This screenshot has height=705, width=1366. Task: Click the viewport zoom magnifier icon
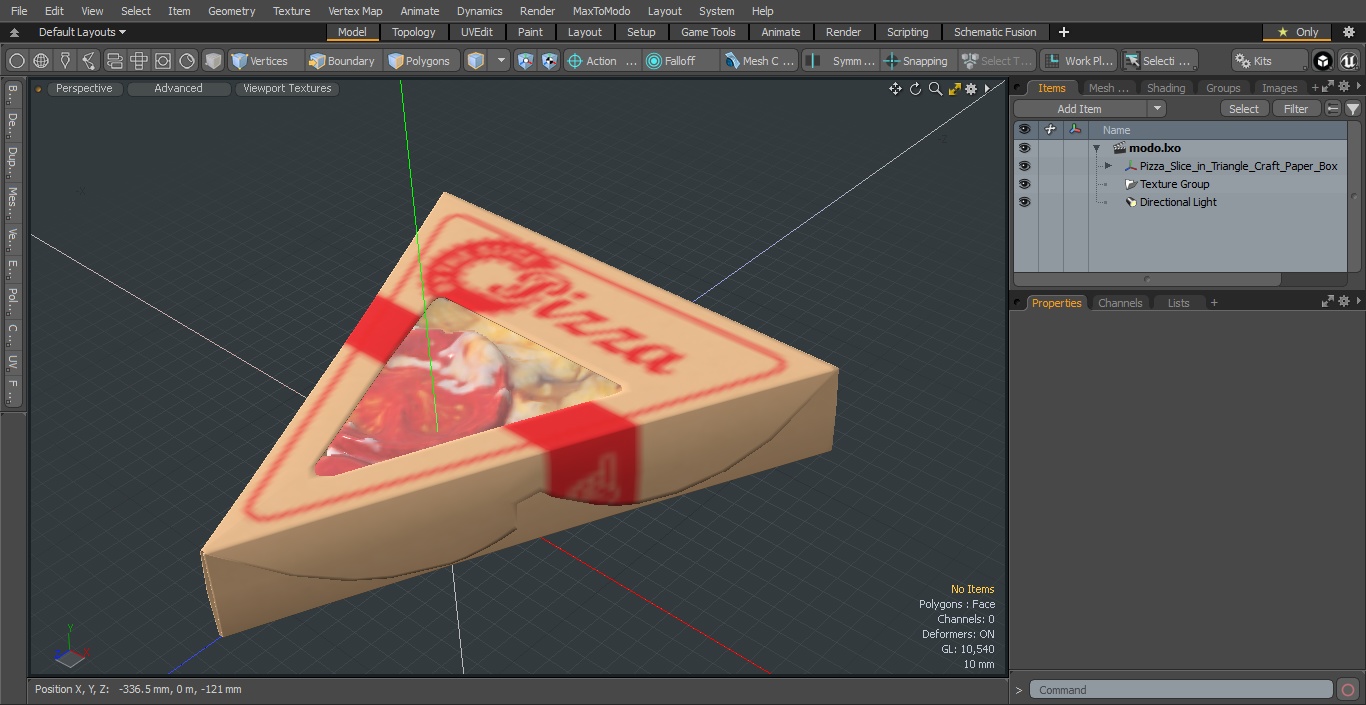(x=935, y=89)
